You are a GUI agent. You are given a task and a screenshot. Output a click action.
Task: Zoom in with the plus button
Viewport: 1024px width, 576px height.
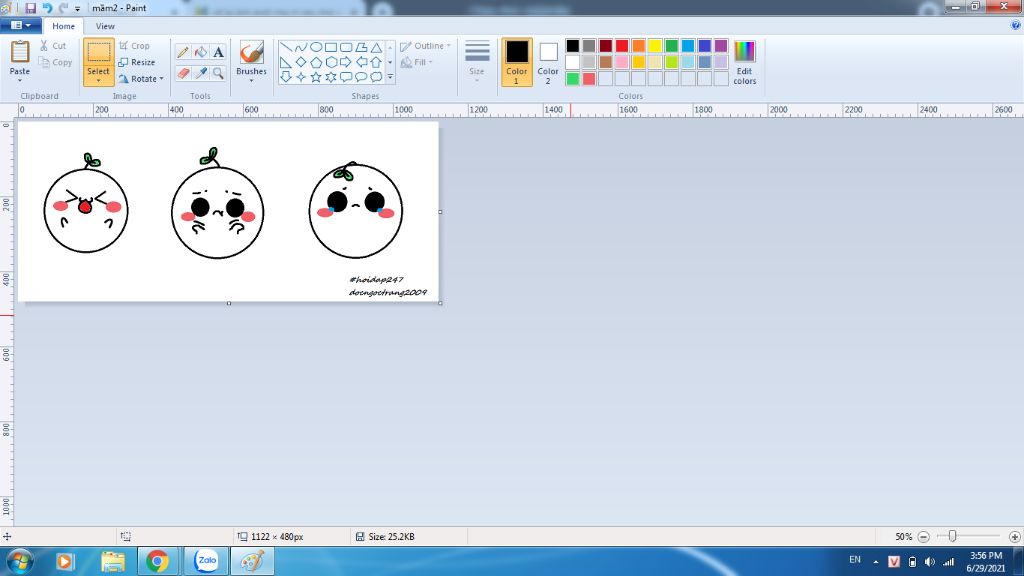(1014, 537)
